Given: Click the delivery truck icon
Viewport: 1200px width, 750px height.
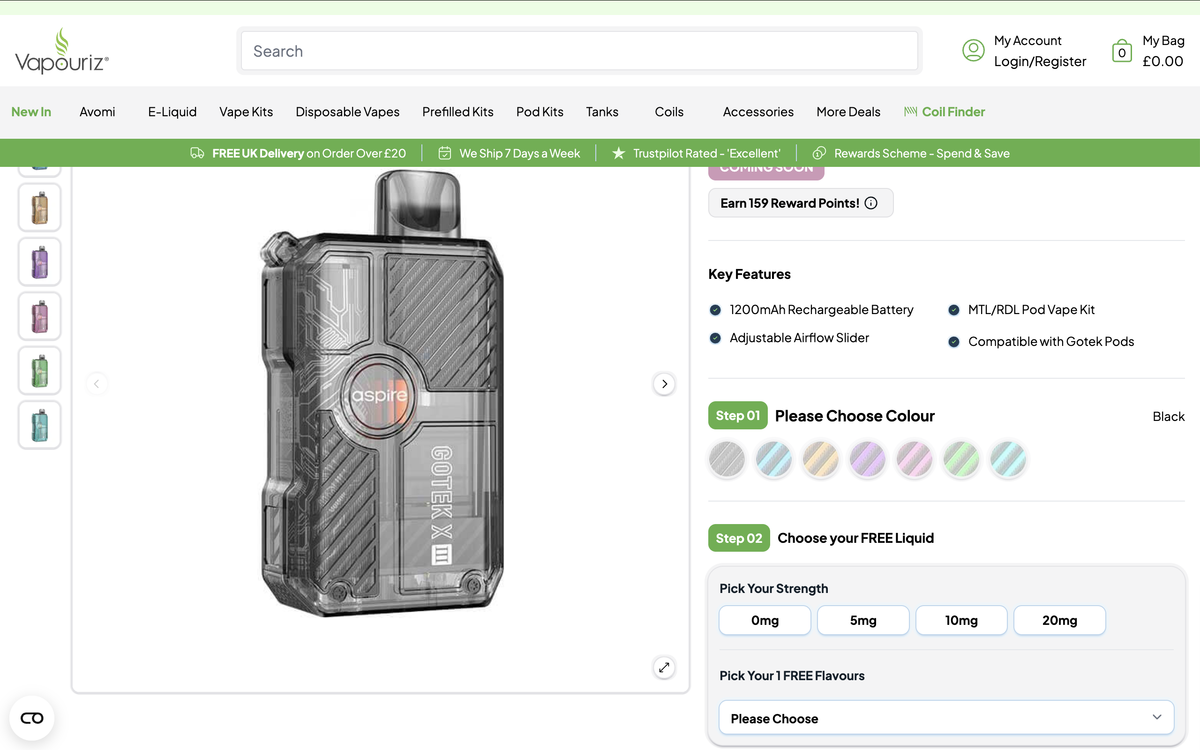Looking at the screenshot, I should click(x=197, y=153).
